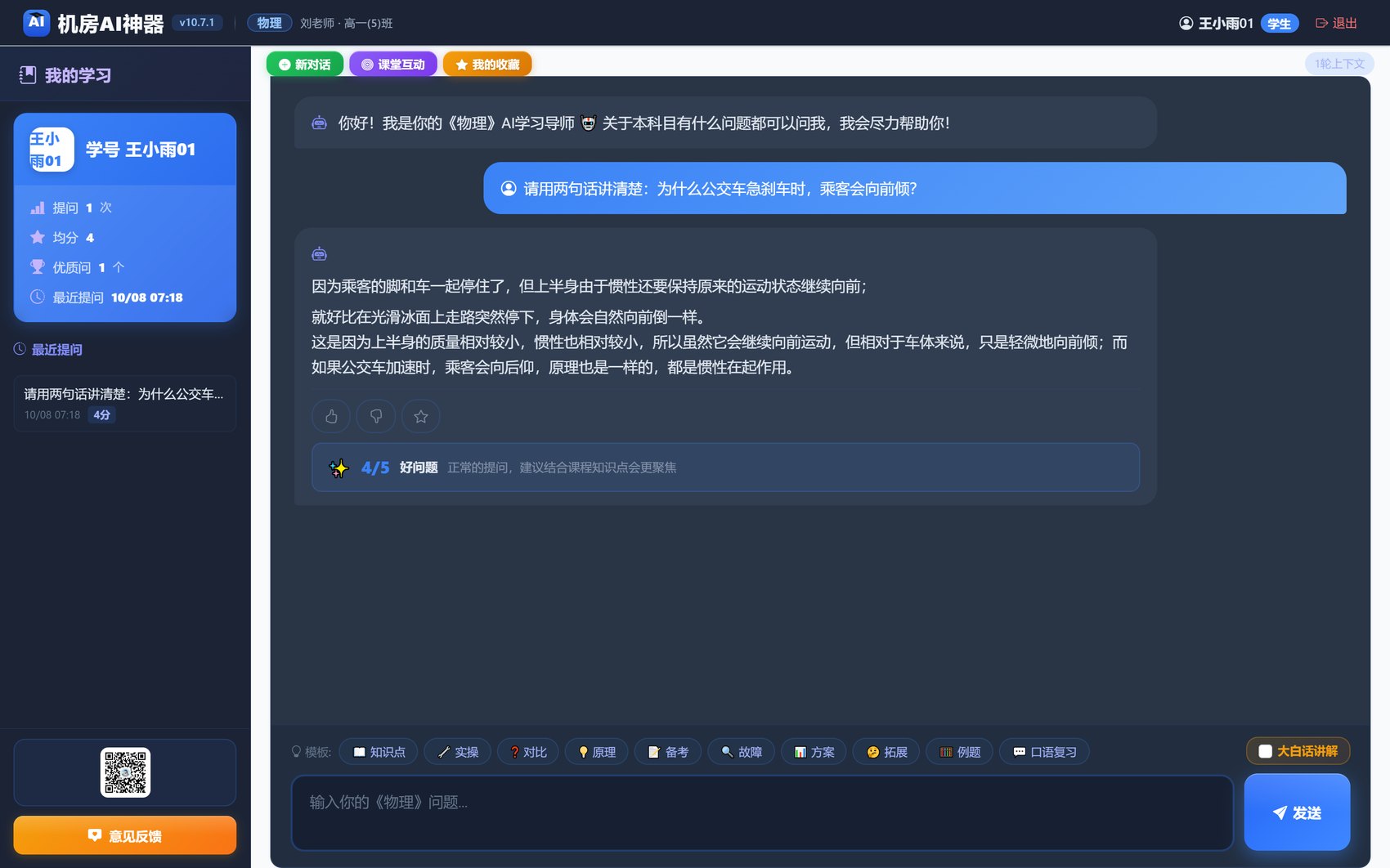
Task: Open the 课堂互动 tab
Action: tap(393, 64)
